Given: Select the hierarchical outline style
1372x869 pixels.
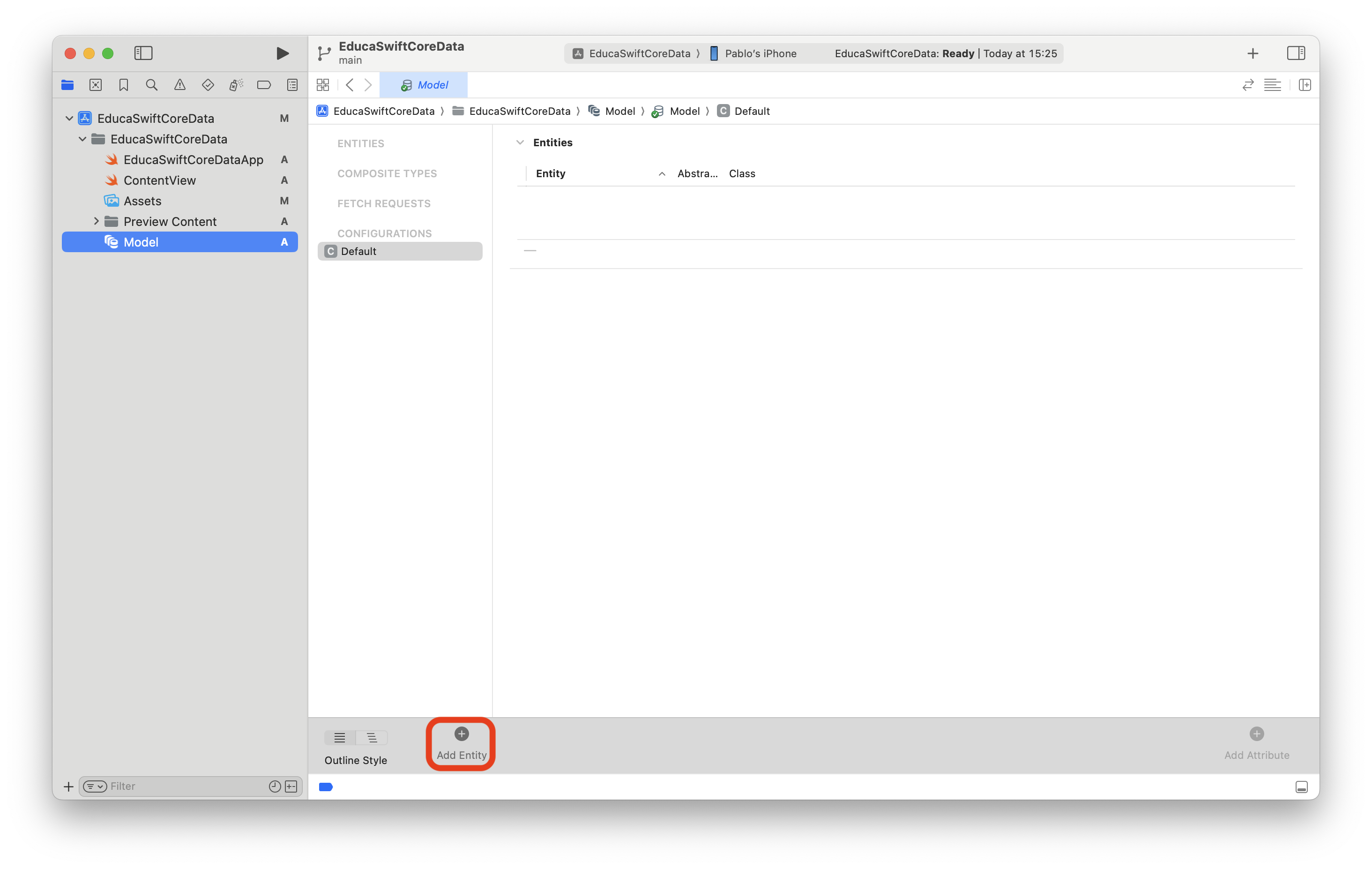Looking at the screenshot, I should (372, 738).
